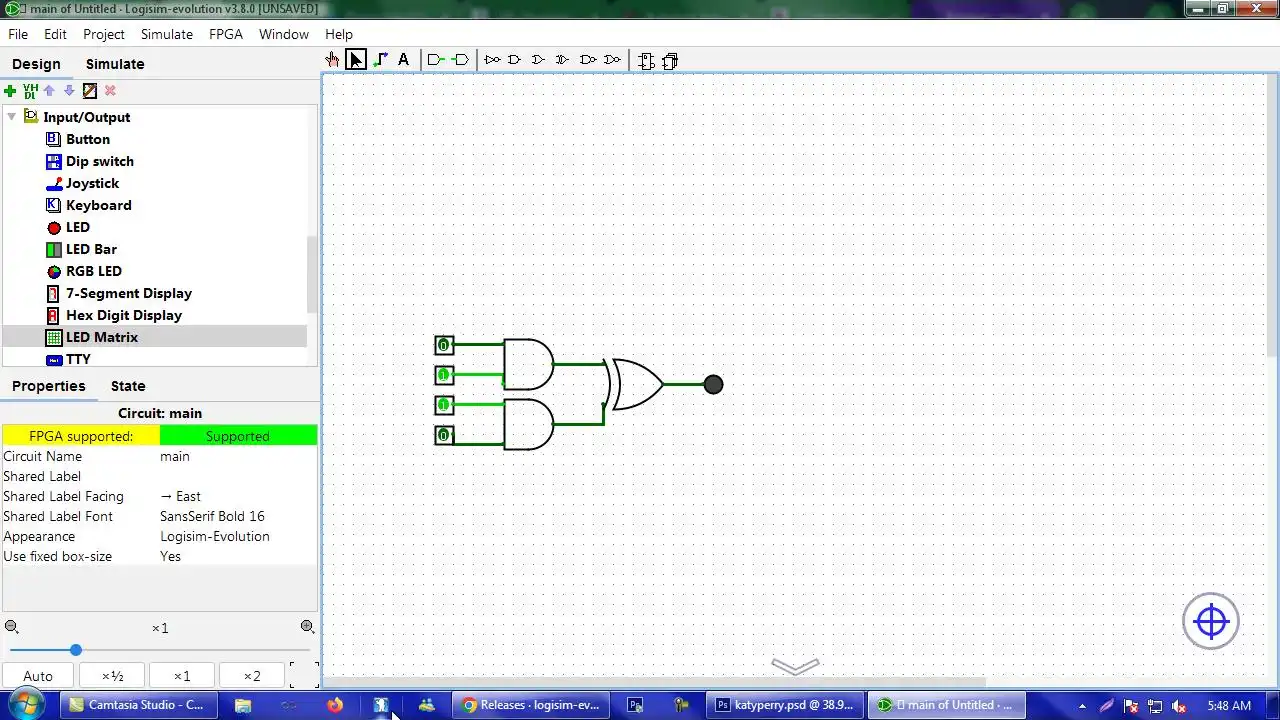Screen dimensions: 1280x720
Task: Pick the NOR gate tool
Action: pyautogui.click(x=612, y=60)
